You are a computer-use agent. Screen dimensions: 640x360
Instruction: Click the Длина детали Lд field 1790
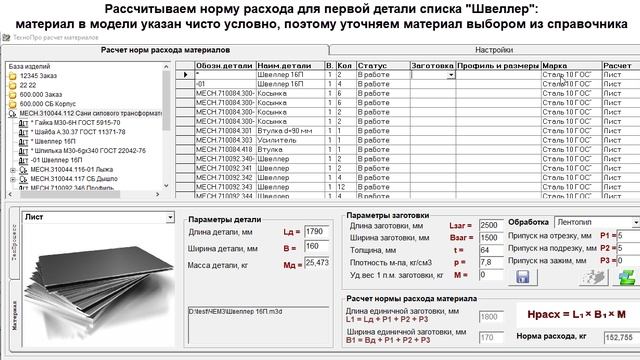[x=317, y=232]
